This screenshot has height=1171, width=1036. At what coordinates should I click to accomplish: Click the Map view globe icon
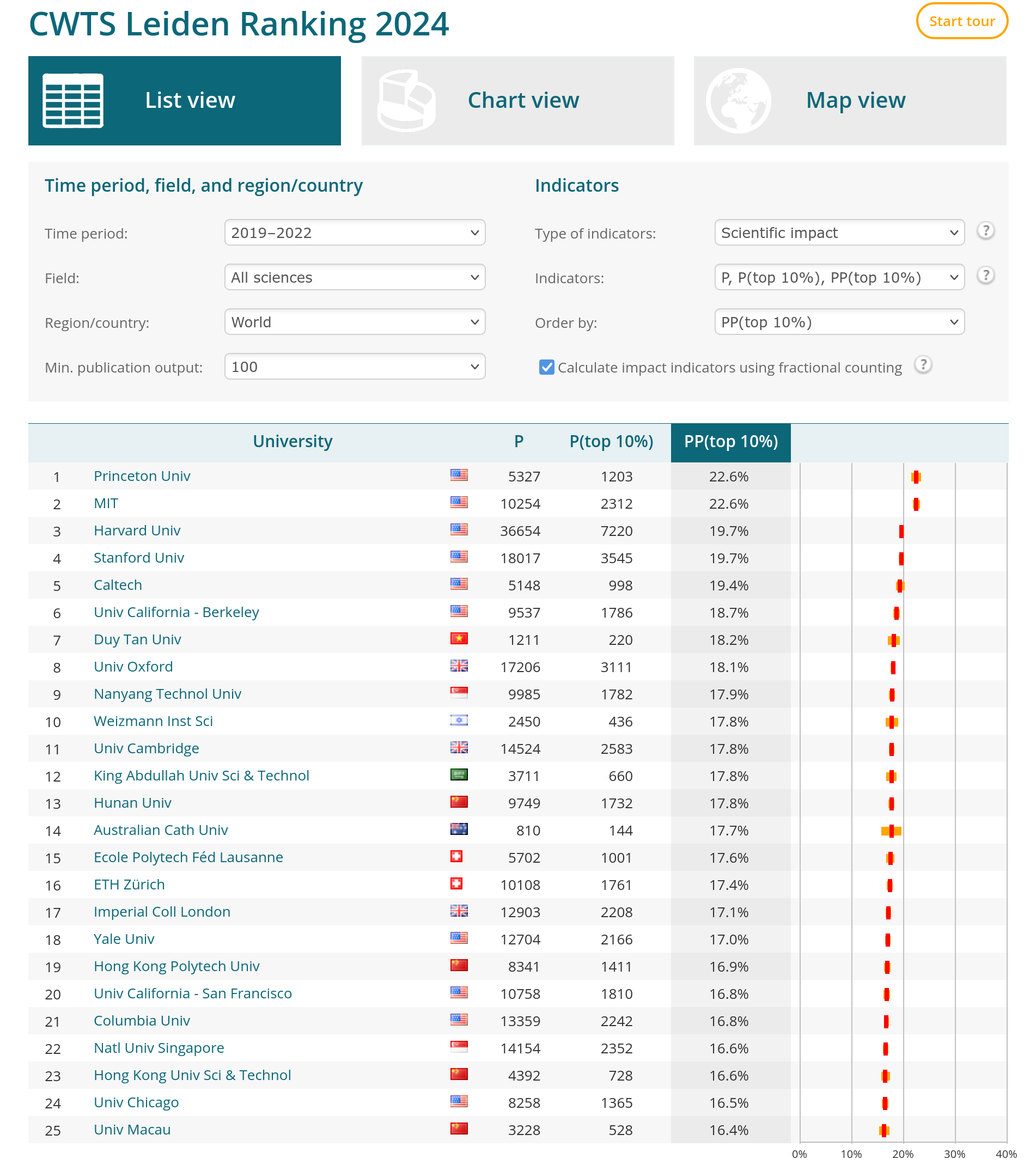click(x=738, y=100)
